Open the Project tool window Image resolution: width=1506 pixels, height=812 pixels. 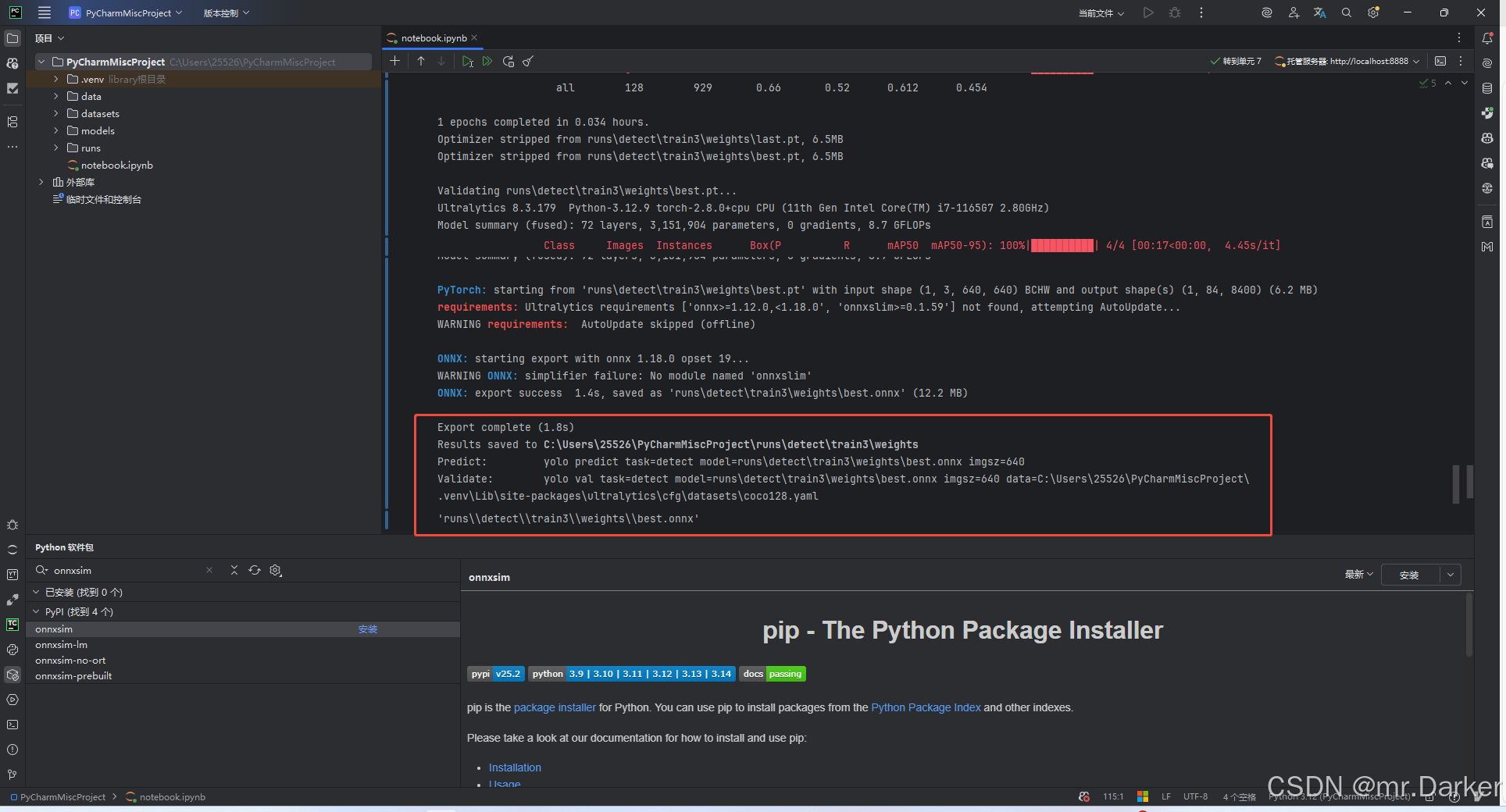click(12, 38)
